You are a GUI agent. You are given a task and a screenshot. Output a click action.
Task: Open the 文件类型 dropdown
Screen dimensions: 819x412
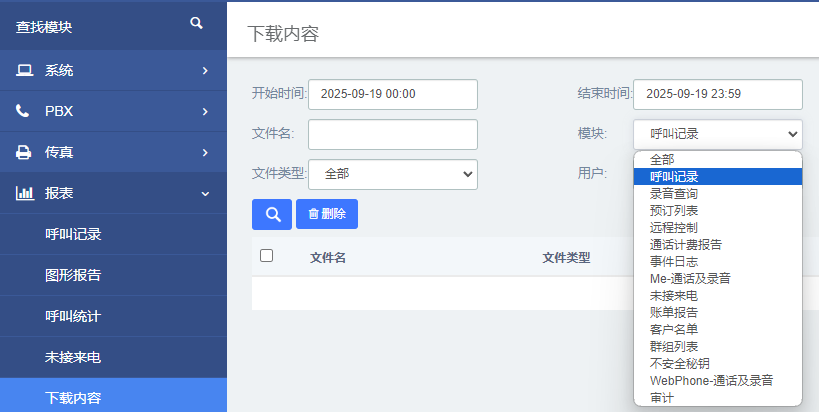[x=392, y=174]
